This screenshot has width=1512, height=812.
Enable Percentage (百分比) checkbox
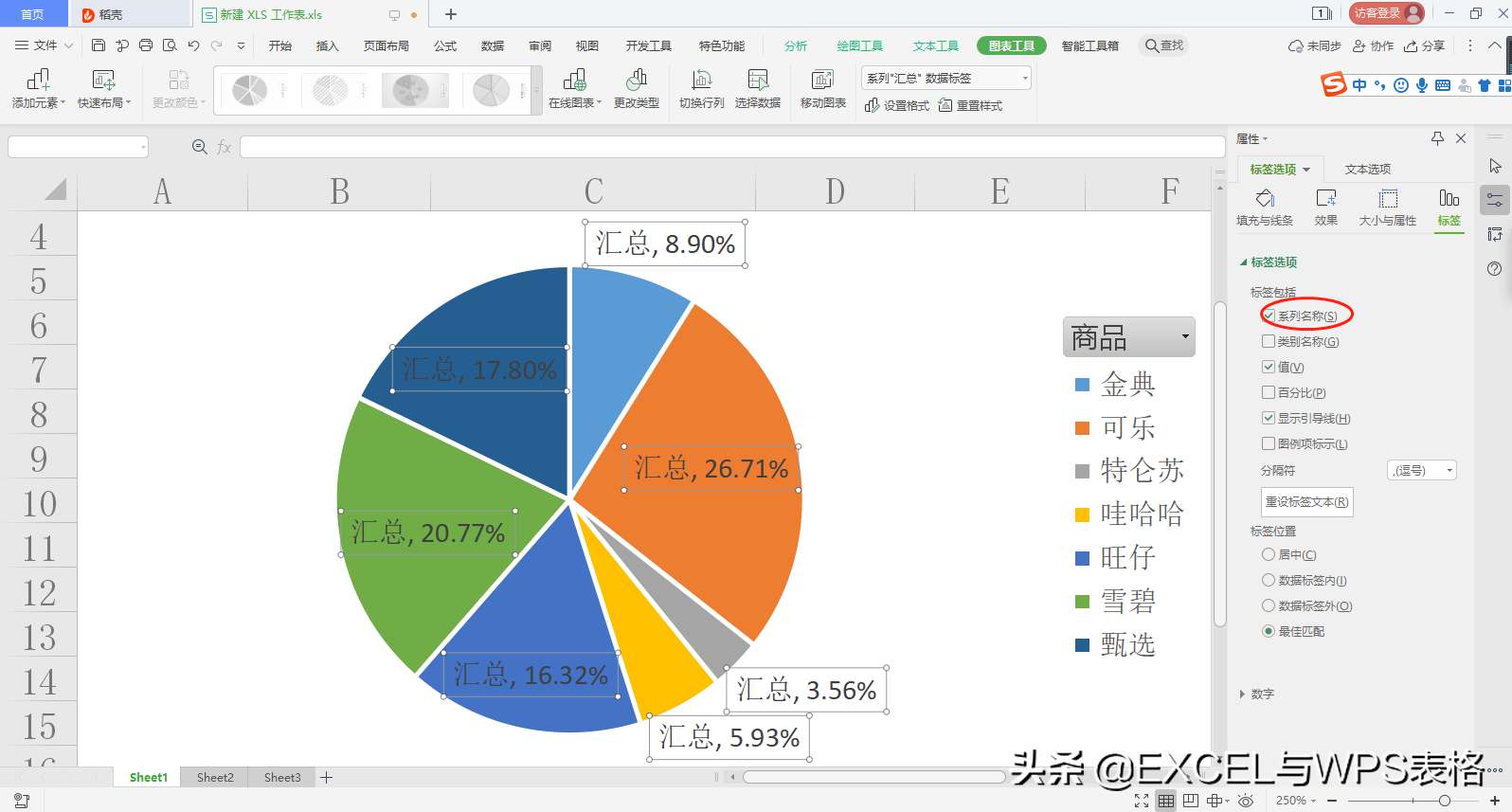[x=1269, y=392]
